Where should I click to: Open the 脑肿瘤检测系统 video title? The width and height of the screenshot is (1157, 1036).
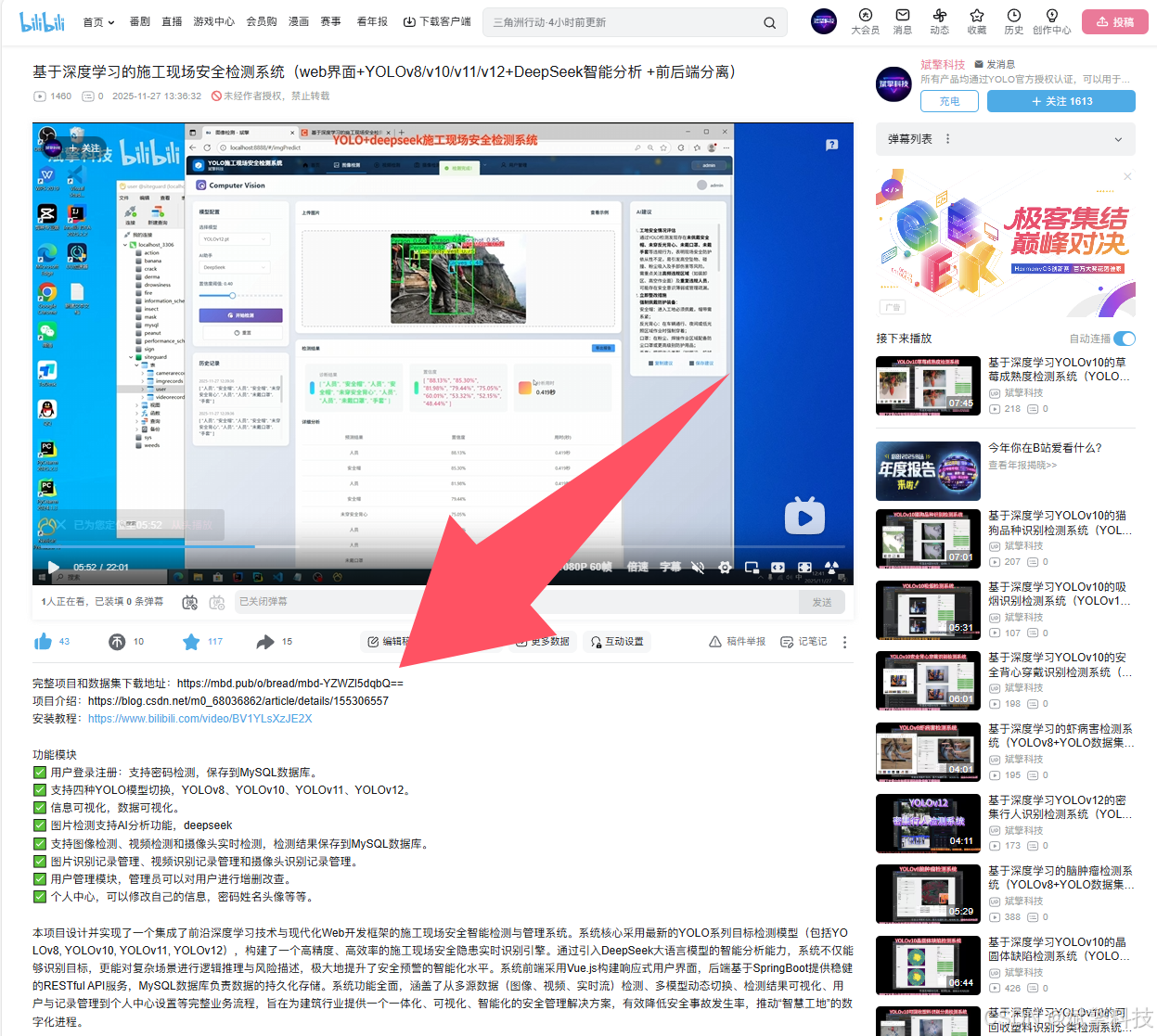coord(1060,878)
